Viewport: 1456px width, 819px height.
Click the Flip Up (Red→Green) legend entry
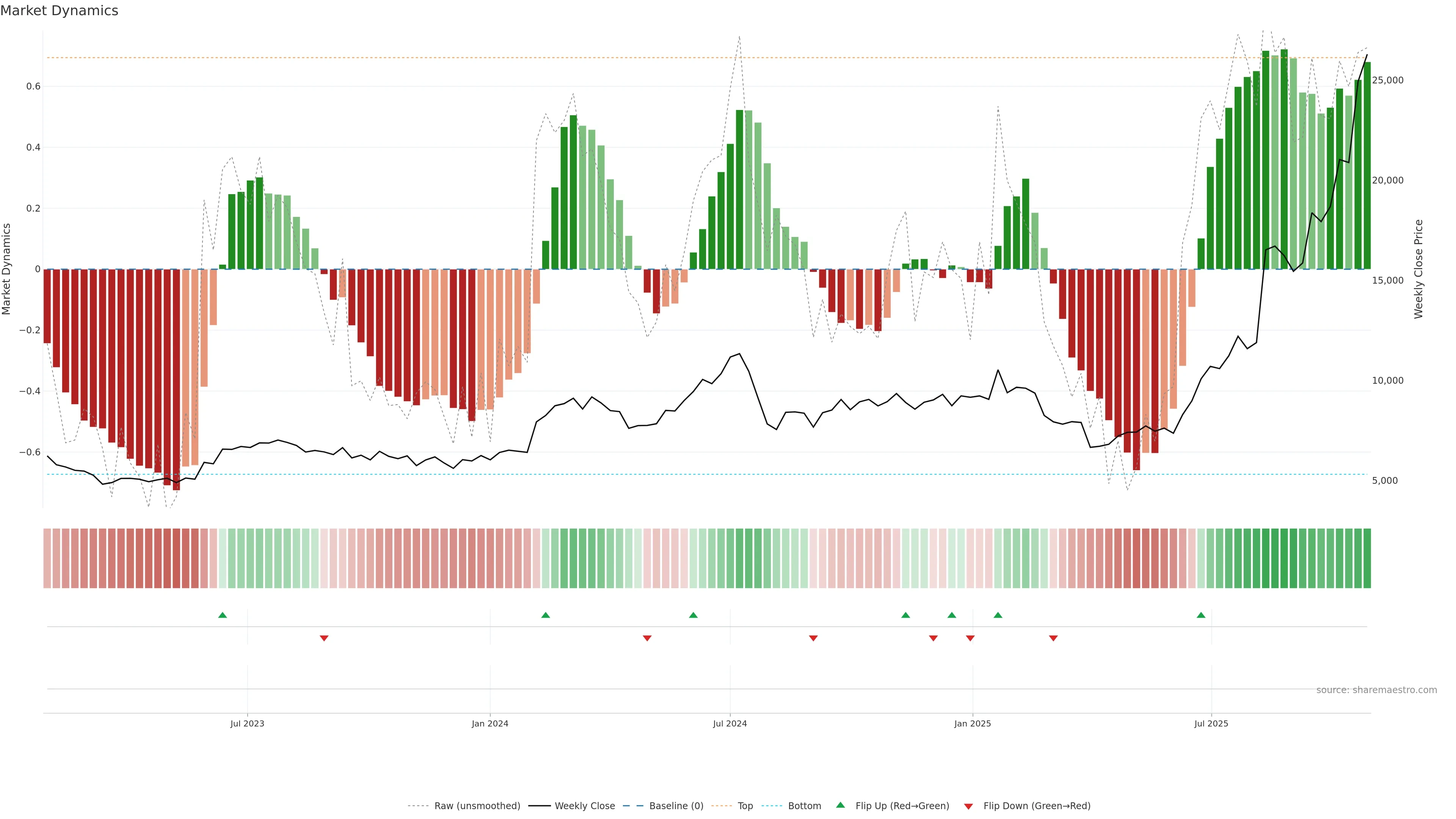(902, 806)
